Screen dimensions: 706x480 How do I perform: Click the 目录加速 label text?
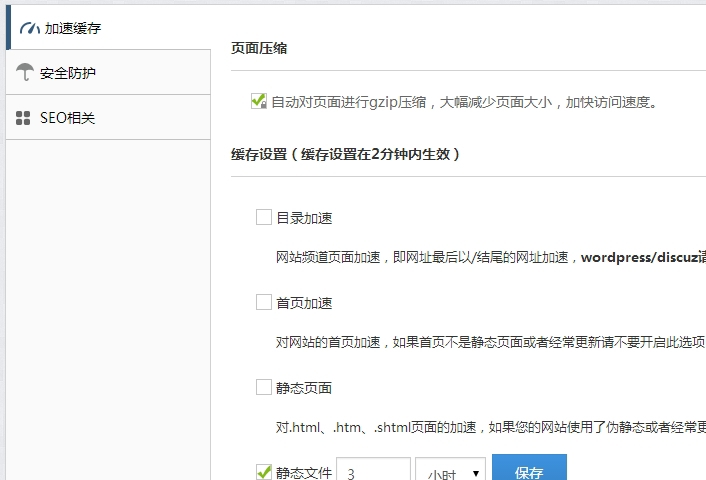click(x=304, y=218)
